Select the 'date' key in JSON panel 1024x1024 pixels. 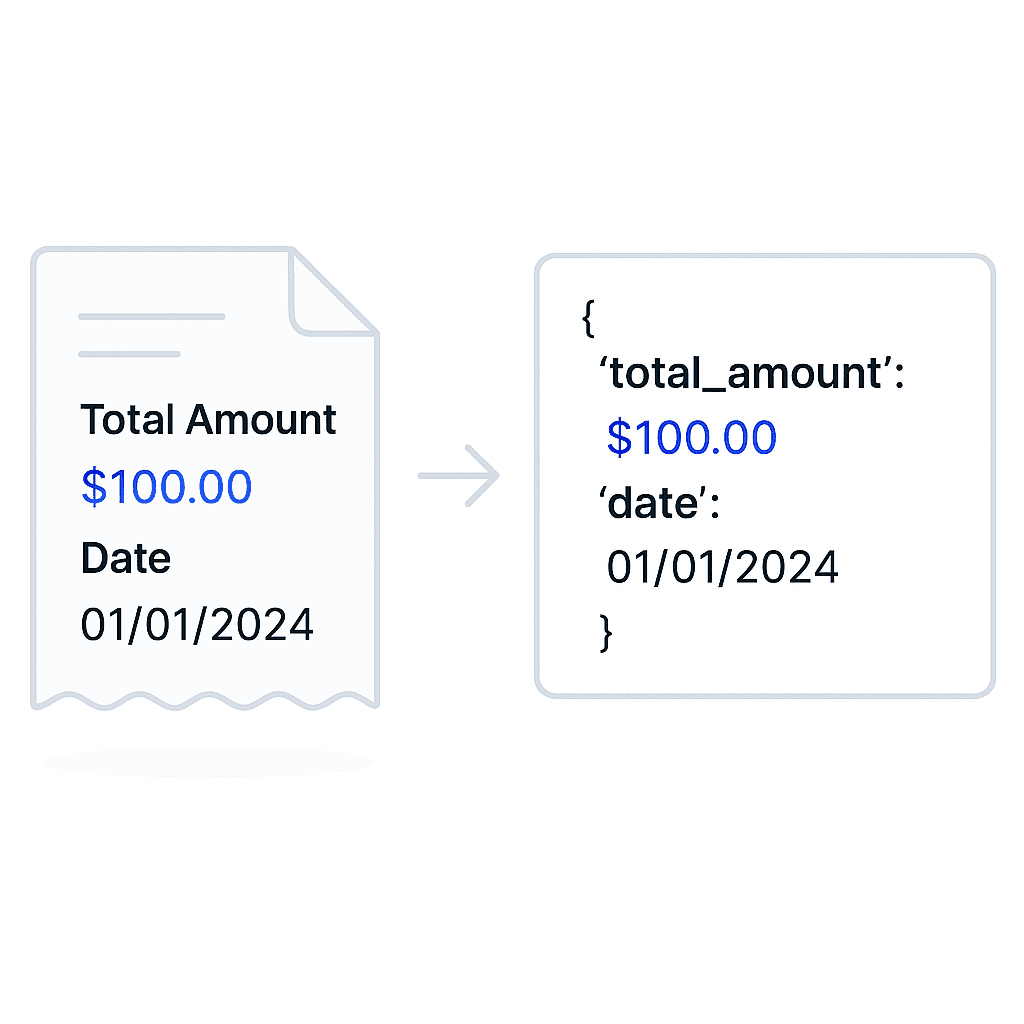tap(653, 503)
